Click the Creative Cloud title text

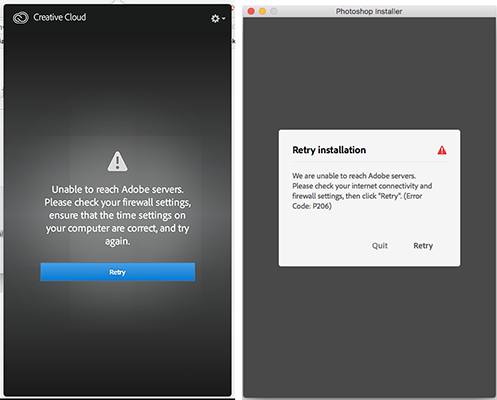pyautogui.click(x=60, y=17)
